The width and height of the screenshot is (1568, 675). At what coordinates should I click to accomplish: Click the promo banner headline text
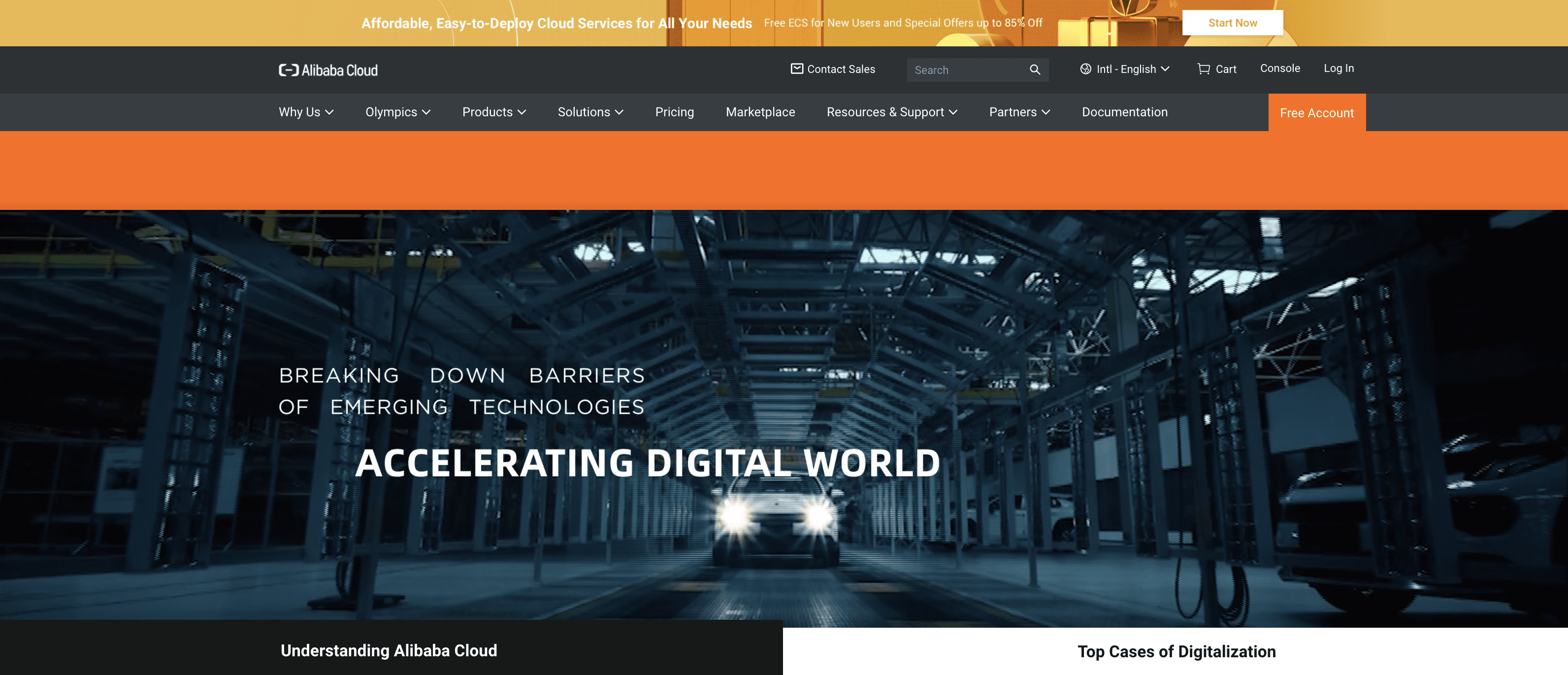point(556,23)
